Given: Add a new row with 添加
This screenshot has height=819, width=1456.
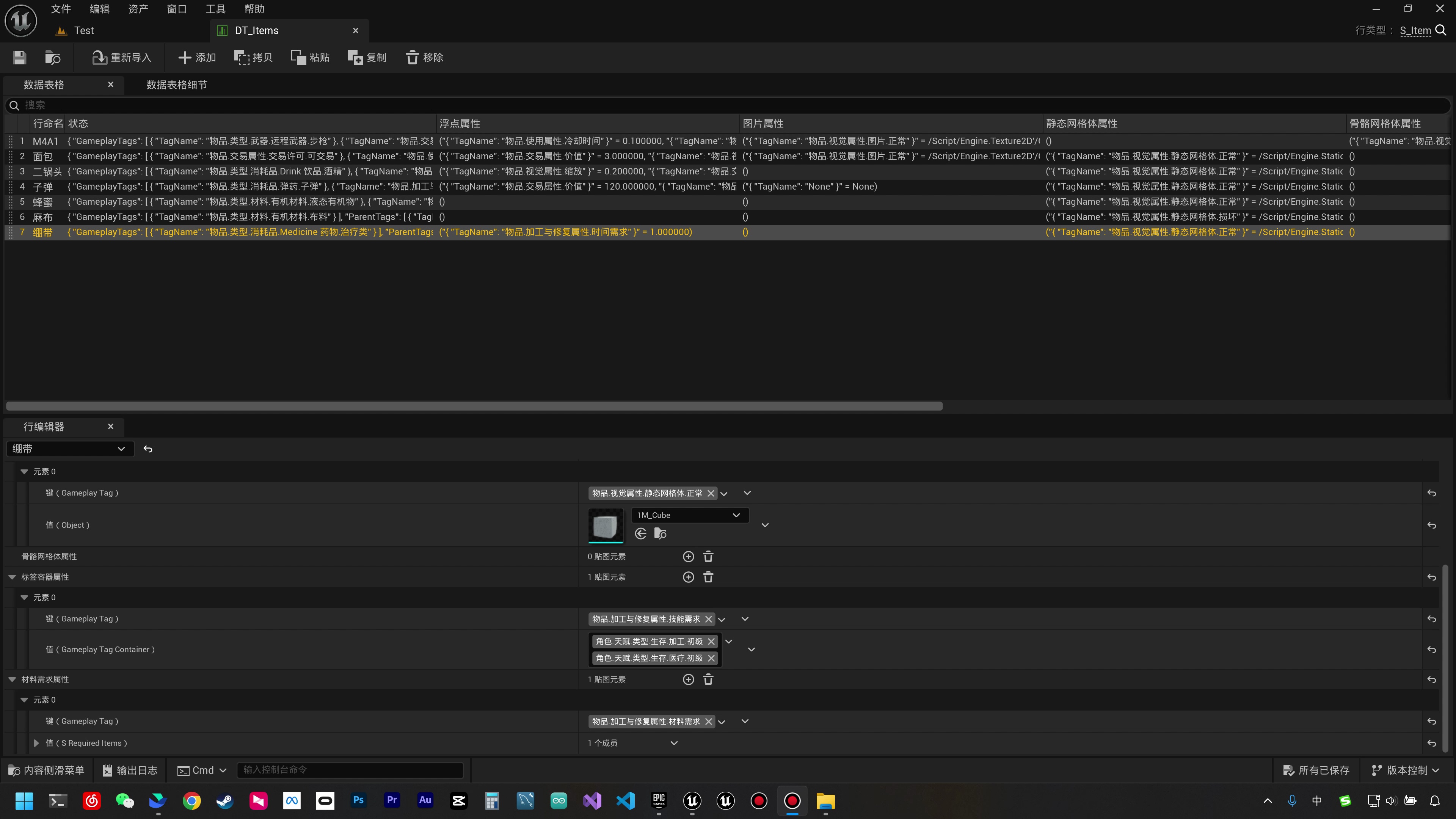Looking at the screenshot, I should [197, 57].
